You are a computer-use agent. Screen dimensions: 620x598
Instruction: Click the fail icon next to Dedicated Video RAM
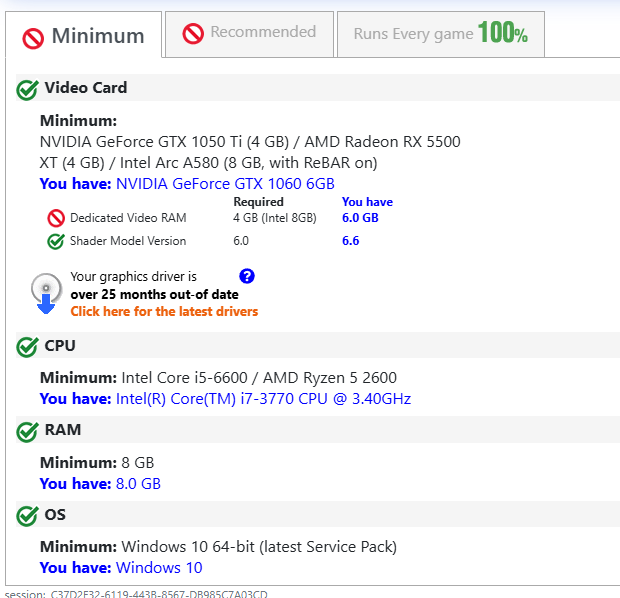tap(56, 218)
